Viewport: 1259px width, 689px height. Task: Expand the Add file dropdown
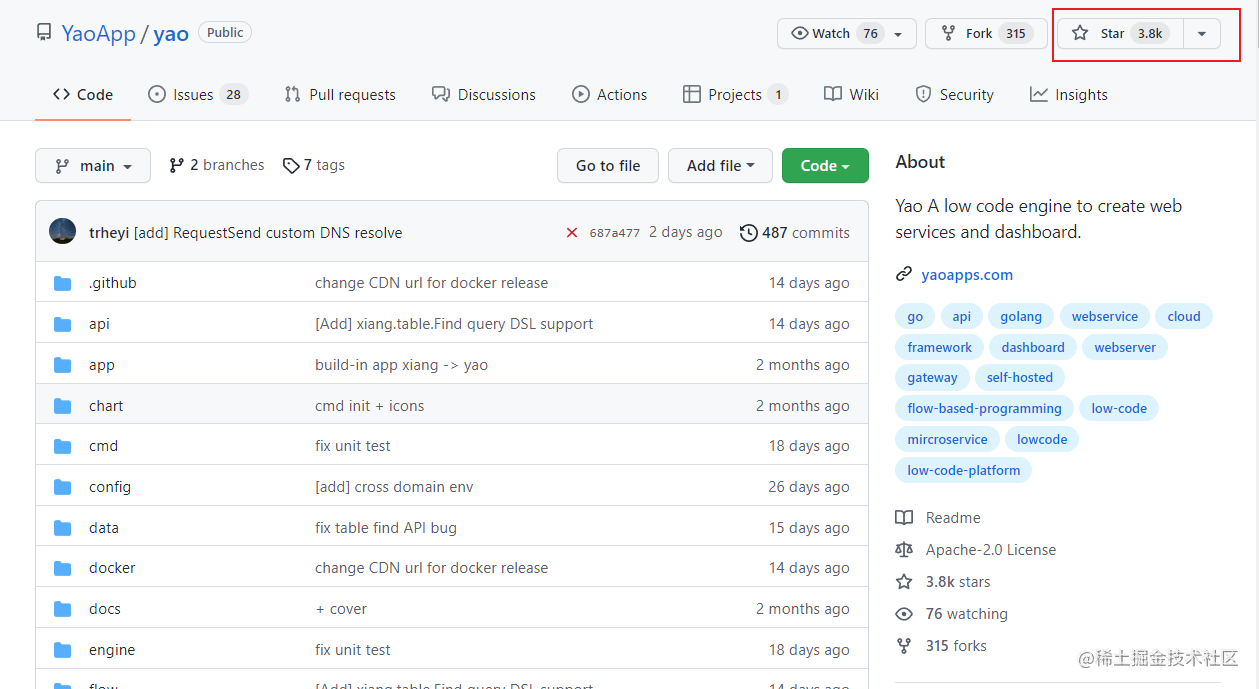pos(720,166)
